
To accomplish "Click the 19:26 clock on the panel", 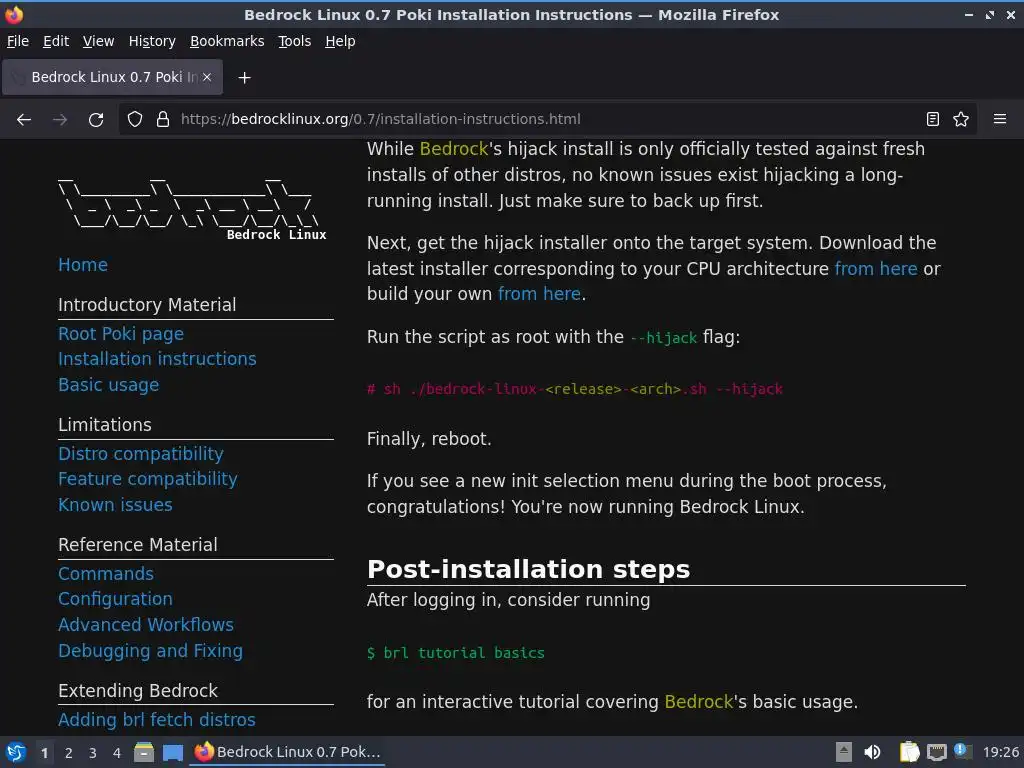I will 1000,752.
